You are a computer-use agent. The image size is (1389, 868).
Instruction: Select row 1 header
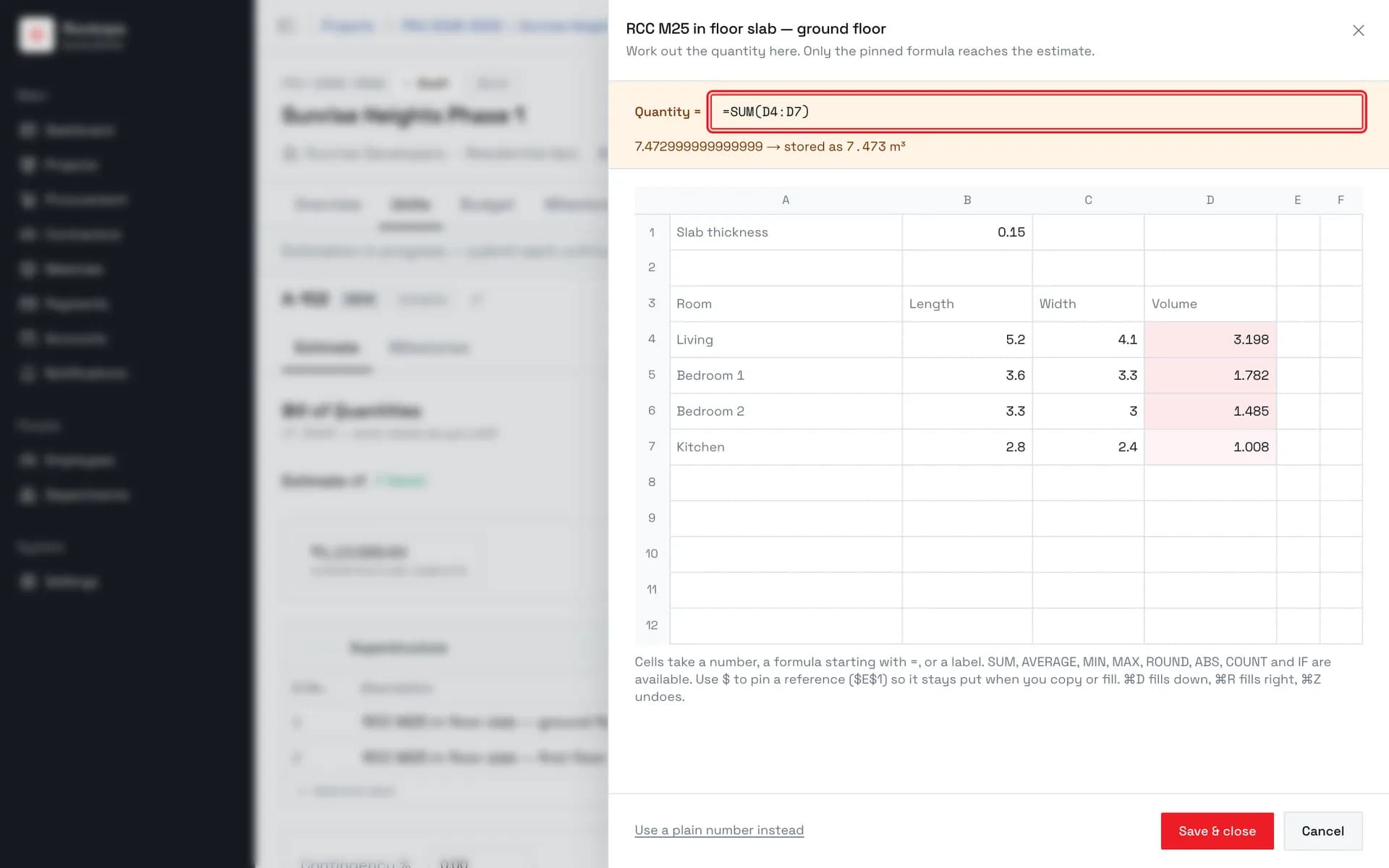tap(652, 232)
